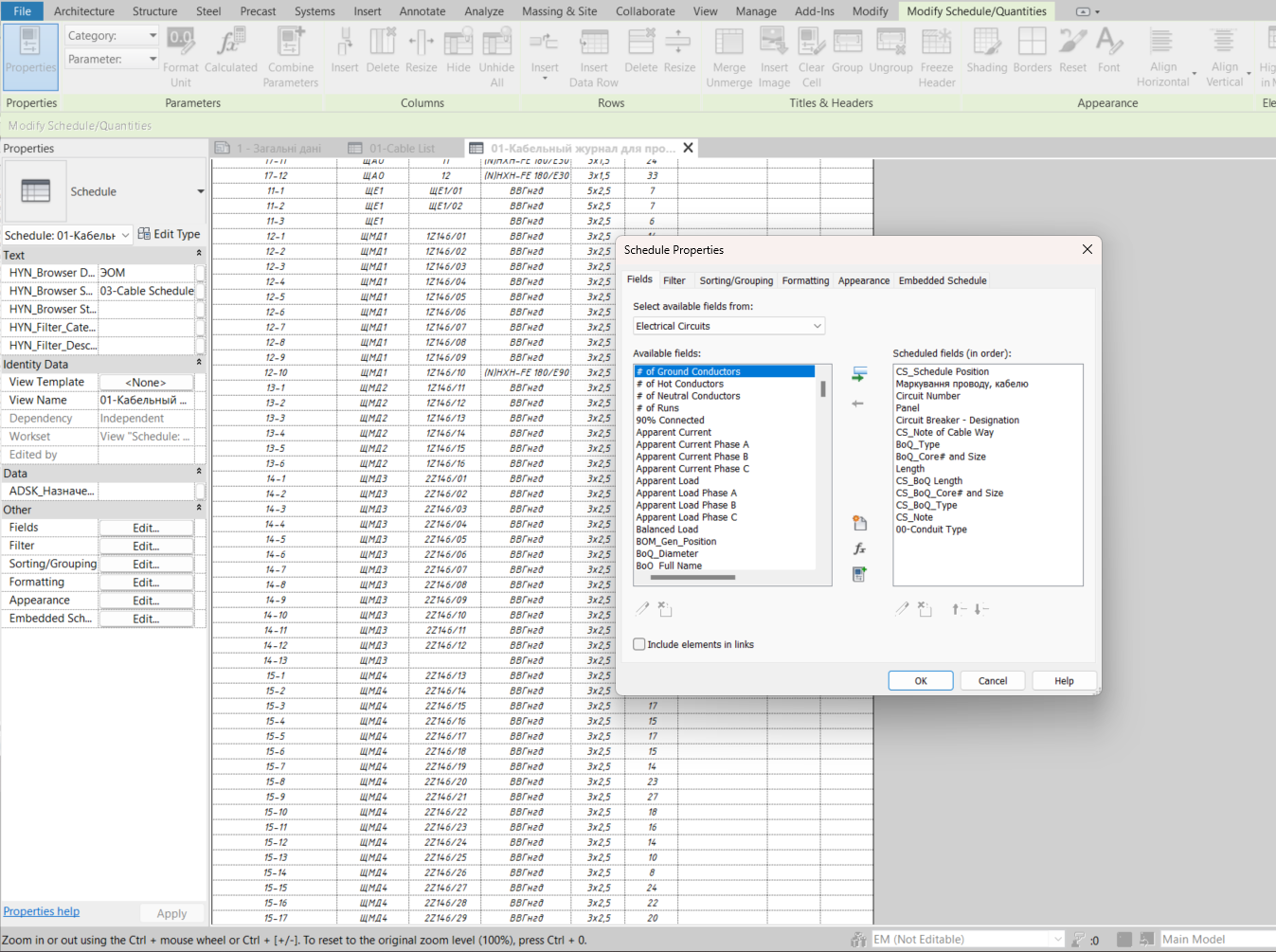1276x952 pixels.
Task: Enable Include elements in links checkbox
Action: click(x=639, y=644)
